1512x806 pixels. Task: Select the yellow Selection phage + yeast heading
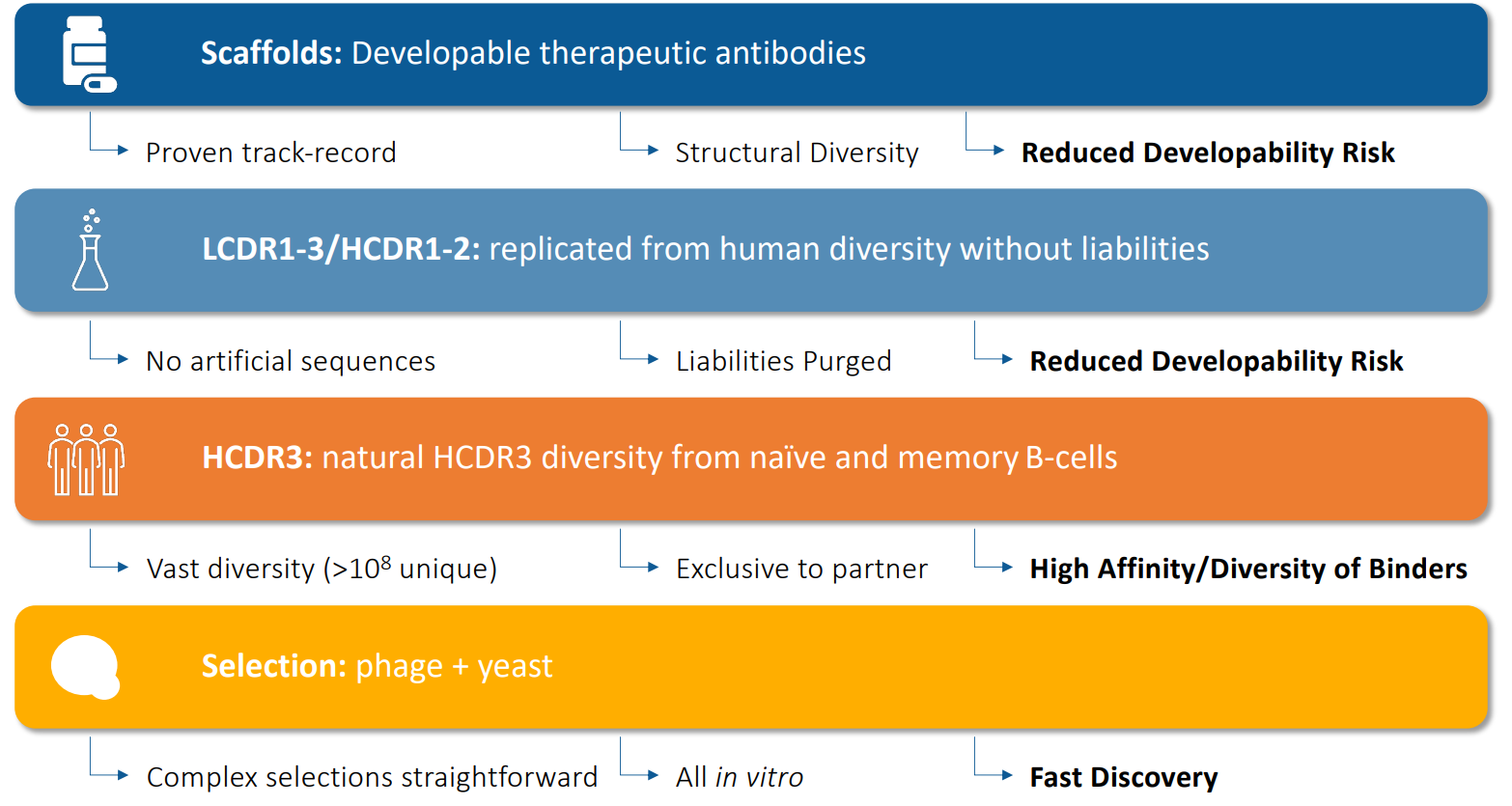[x=377, y=666]
